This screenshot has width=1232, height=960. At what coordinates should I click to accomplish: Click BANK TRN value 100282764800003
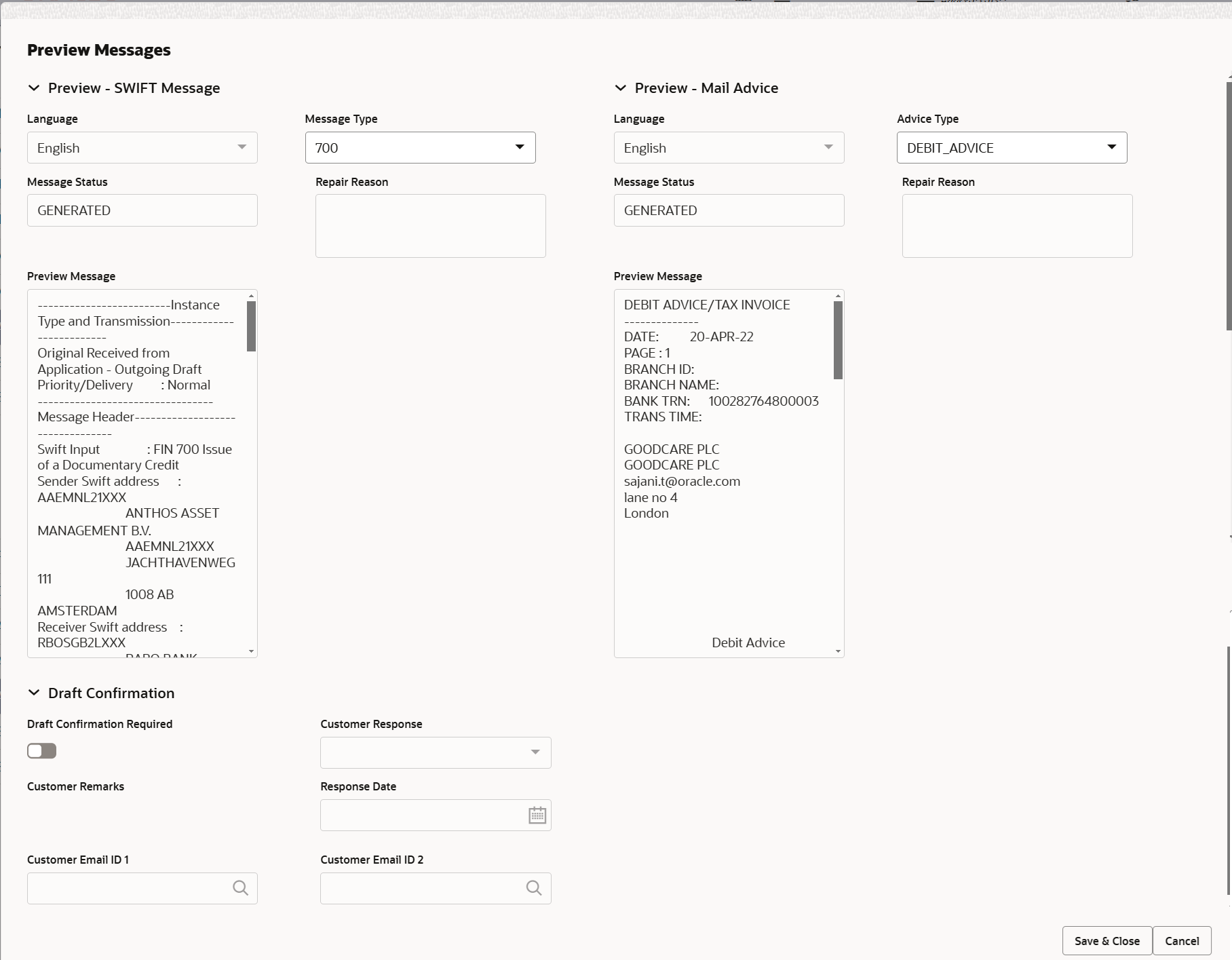763,401
